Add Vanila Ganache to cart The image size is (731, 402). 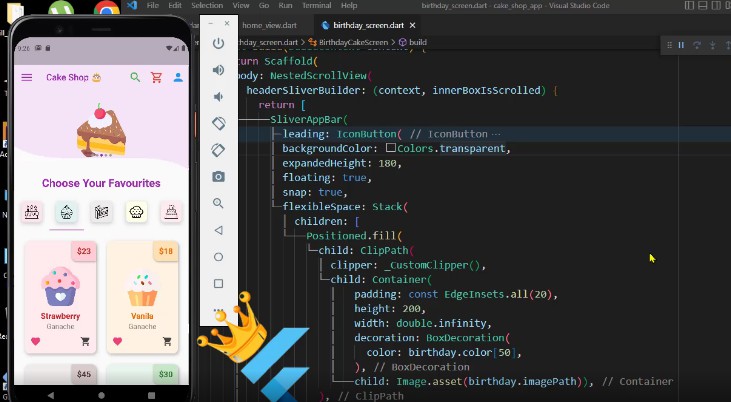pyautogui.click(x=167, y=341)
